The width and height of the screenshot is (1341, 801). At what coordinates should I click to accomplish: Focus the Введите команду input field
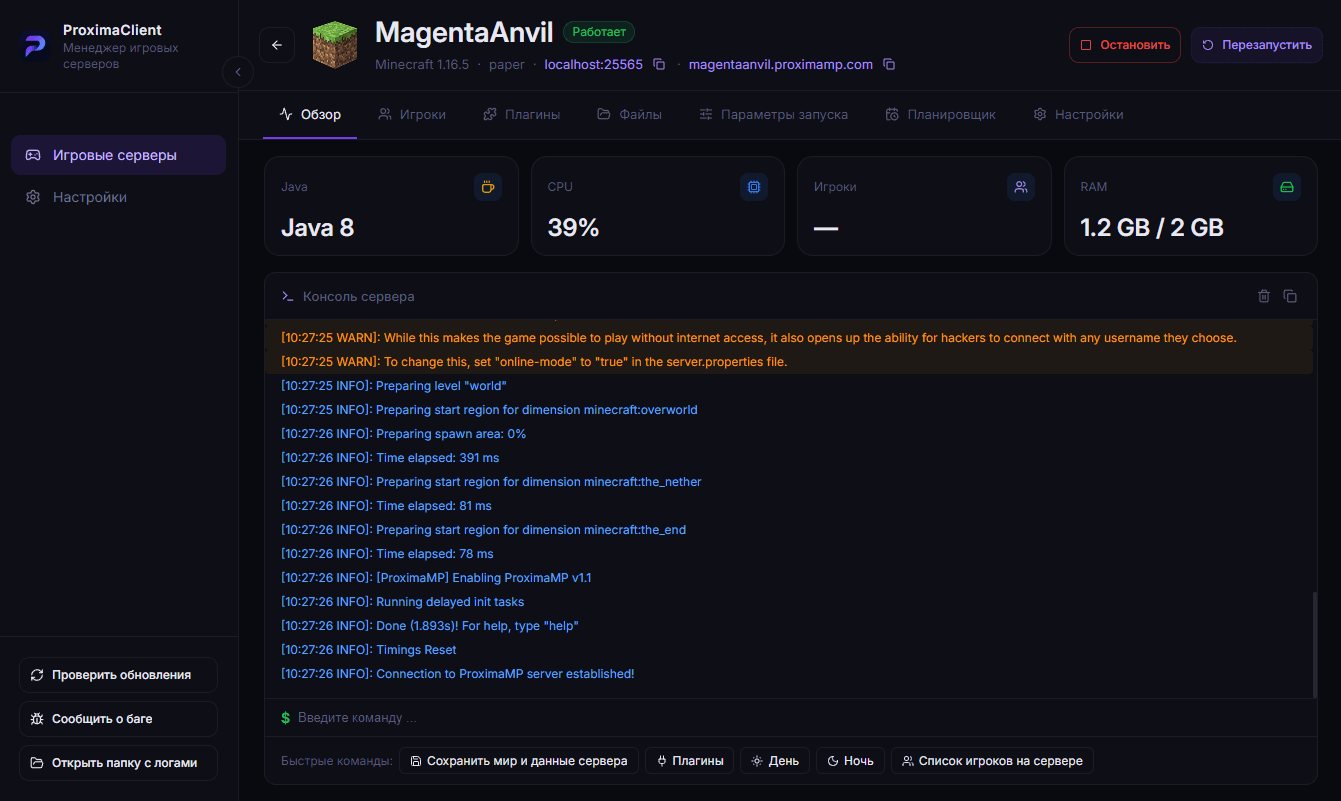coord(790,718)
